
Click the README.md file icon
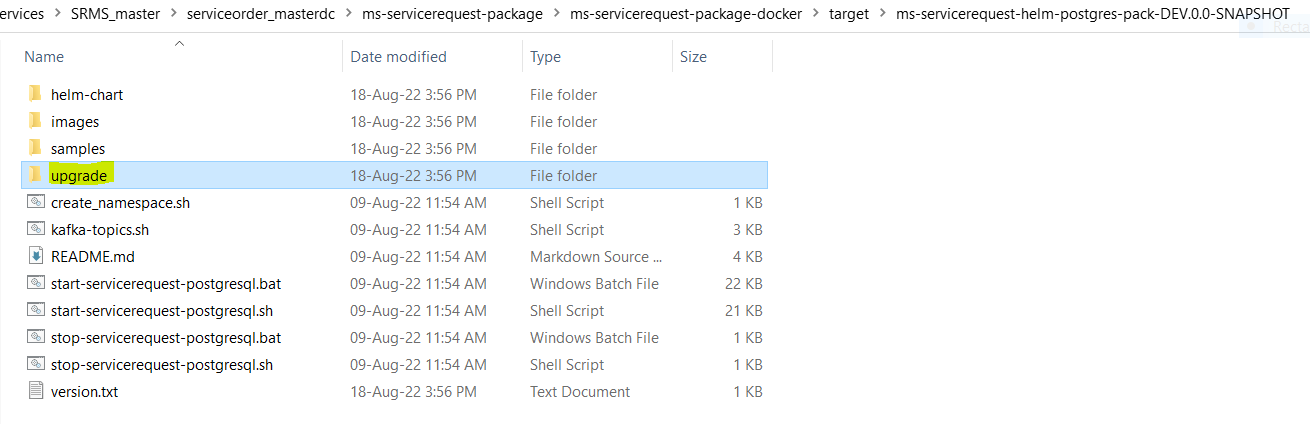pos(36,256)
